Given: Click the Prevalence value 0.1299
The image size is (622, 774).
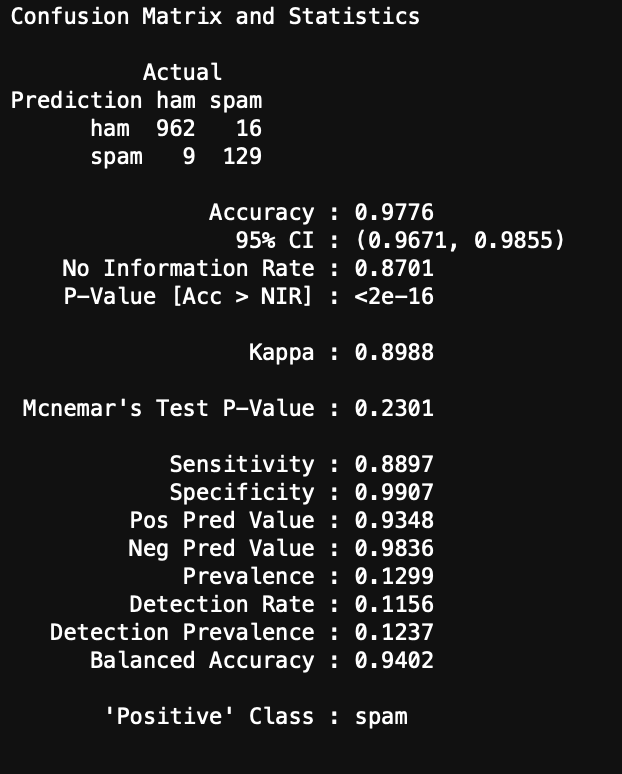Looking at the screenshot, I should (x=394, y=576).
